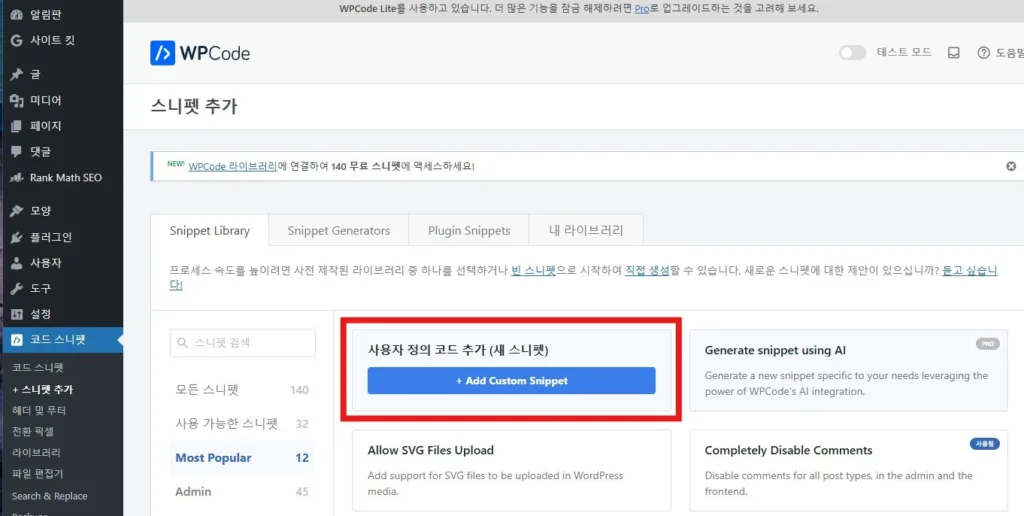The width and height of the screenshot is (1024, 516).
Task: Click the PRO badge on AI card
Action: 987,344
